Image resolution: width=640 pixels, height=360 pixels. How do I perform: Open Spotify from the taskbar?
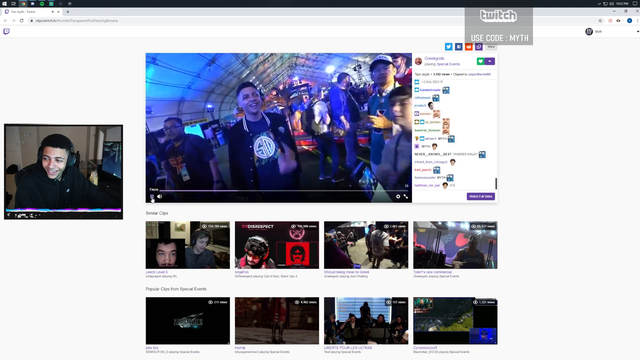tap(42, 3)
